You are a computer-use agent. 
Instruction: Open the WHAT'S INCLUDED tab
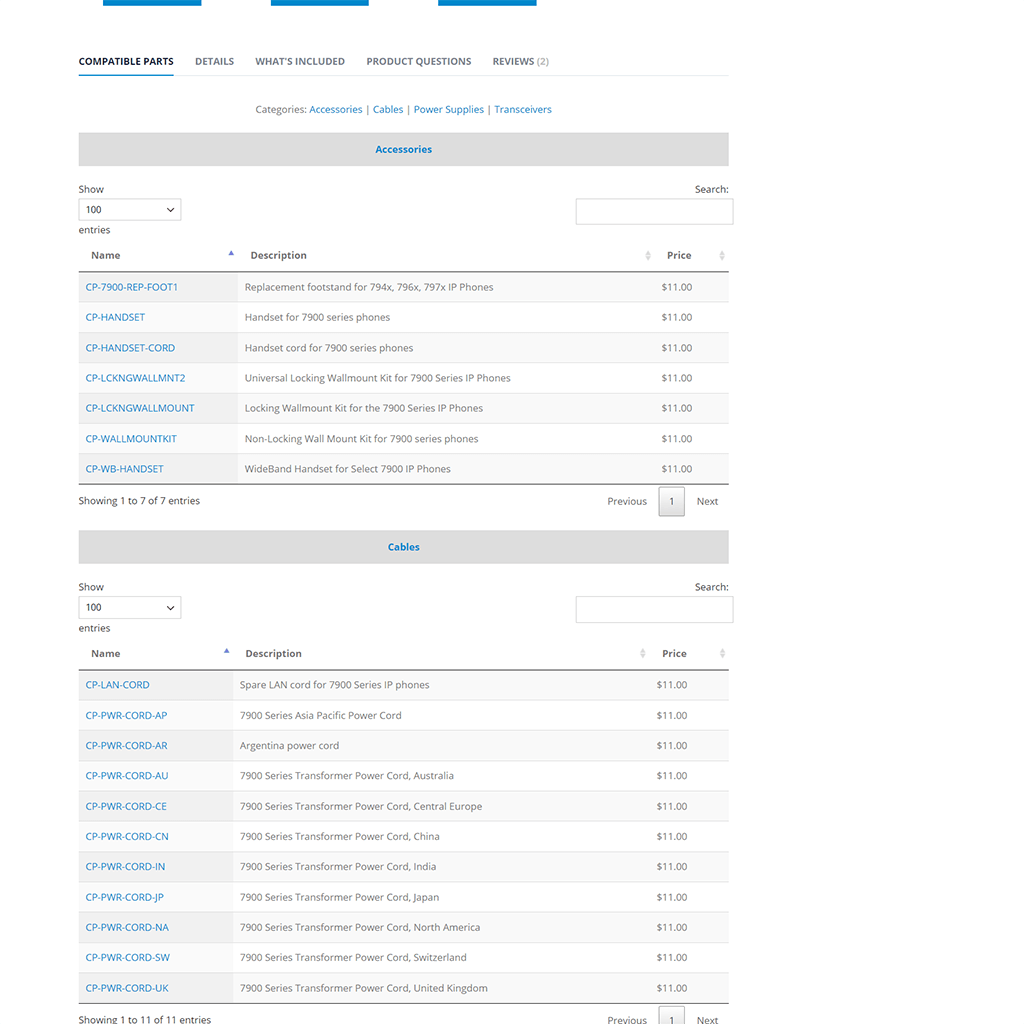coord(300,61)
